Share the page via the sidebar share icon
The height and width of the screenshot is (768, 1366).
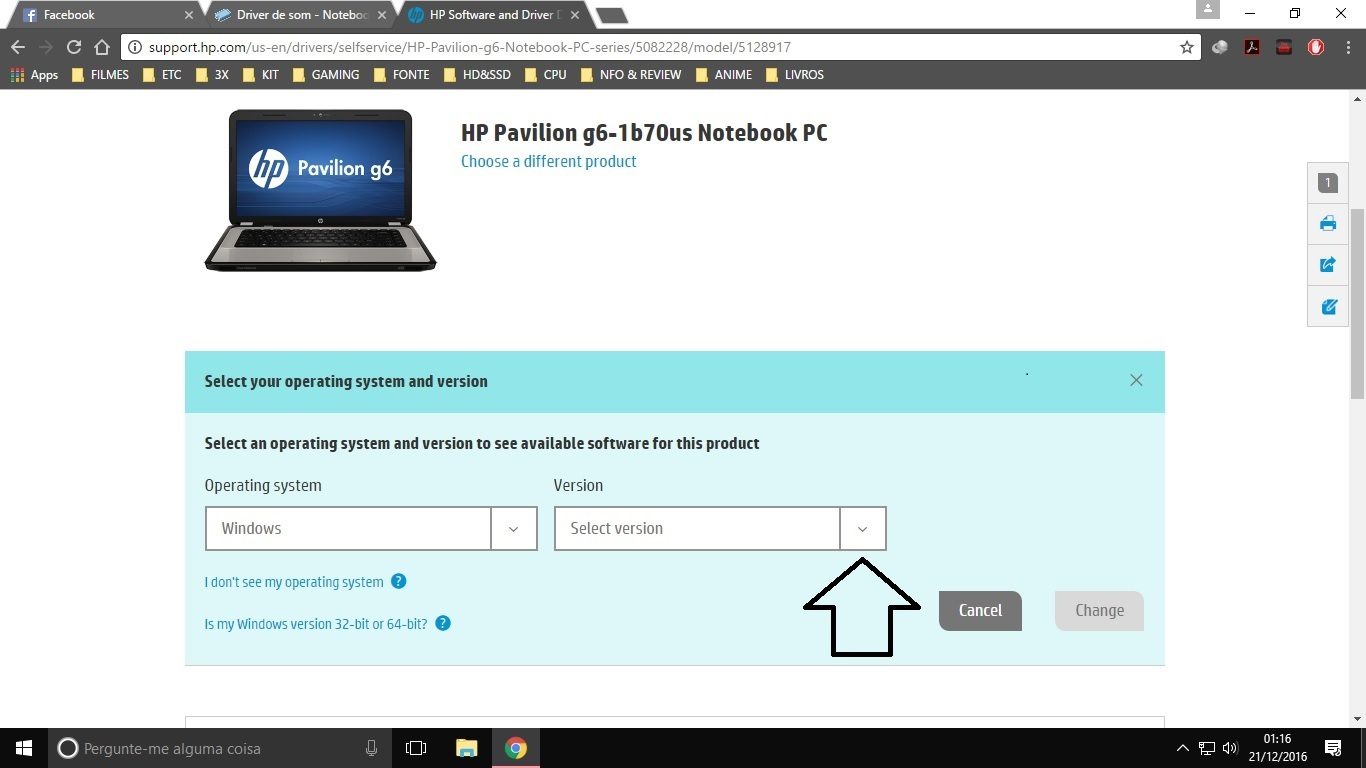[1328, 265]
